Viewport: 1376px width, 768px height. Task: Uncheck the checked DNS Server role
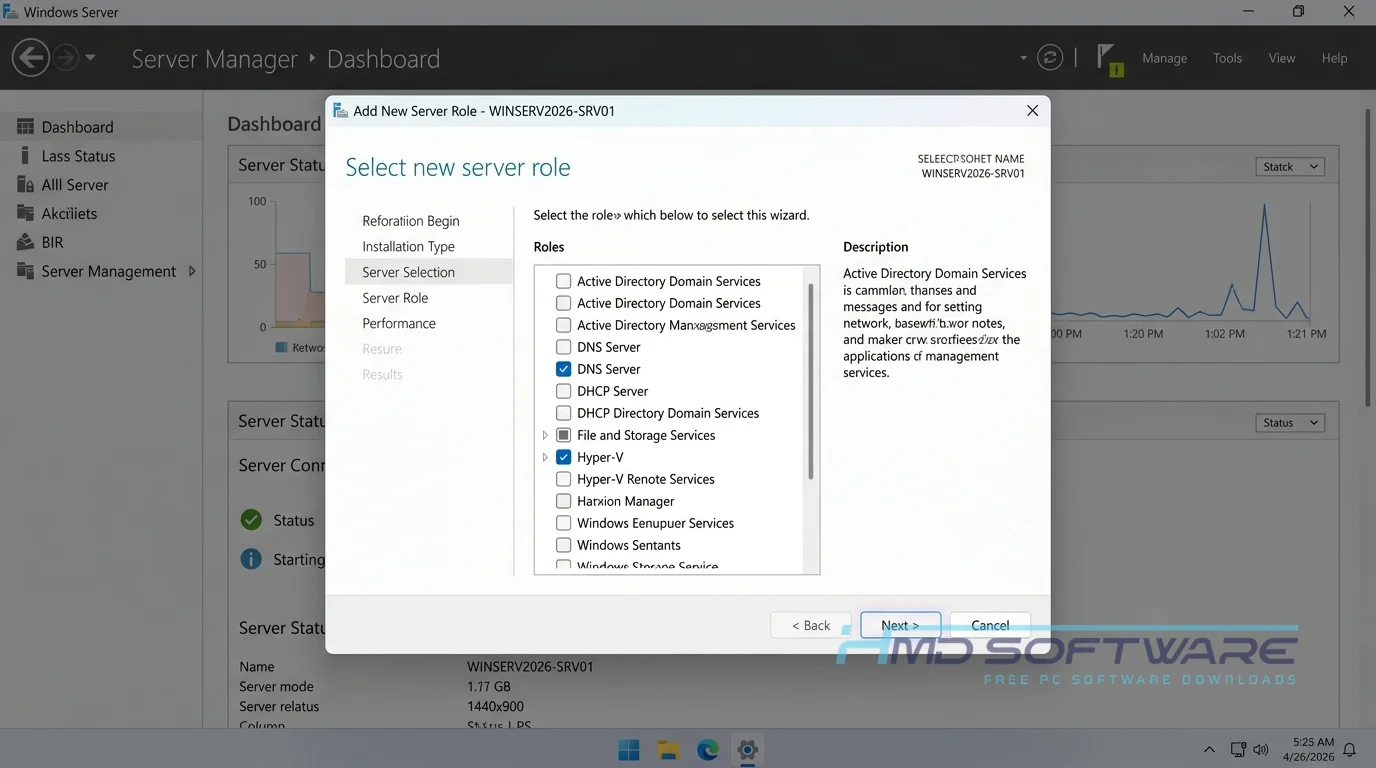click(563, 369)
